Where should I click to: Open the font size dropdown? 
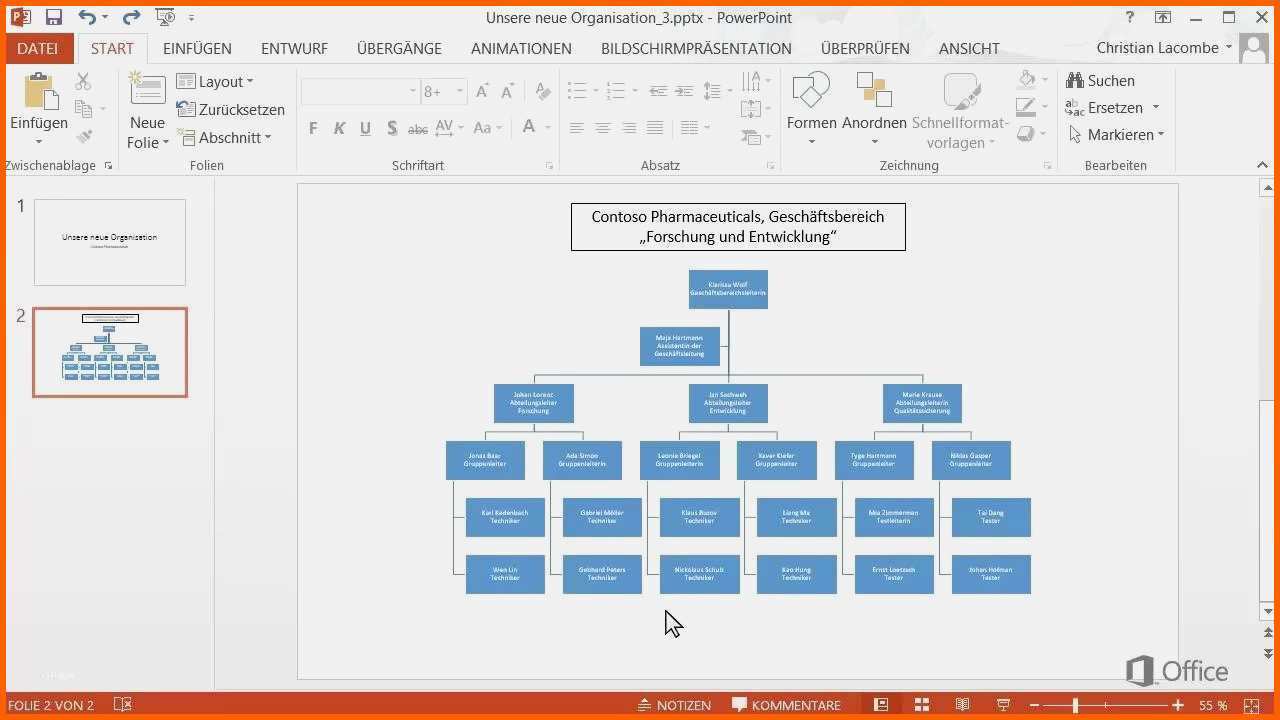click(460, 91)
